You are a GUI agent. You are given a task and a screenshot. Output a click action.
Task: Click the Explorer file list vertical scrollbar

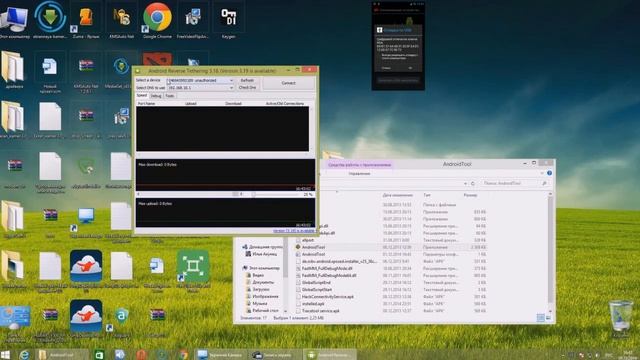(x=550, y=251)
